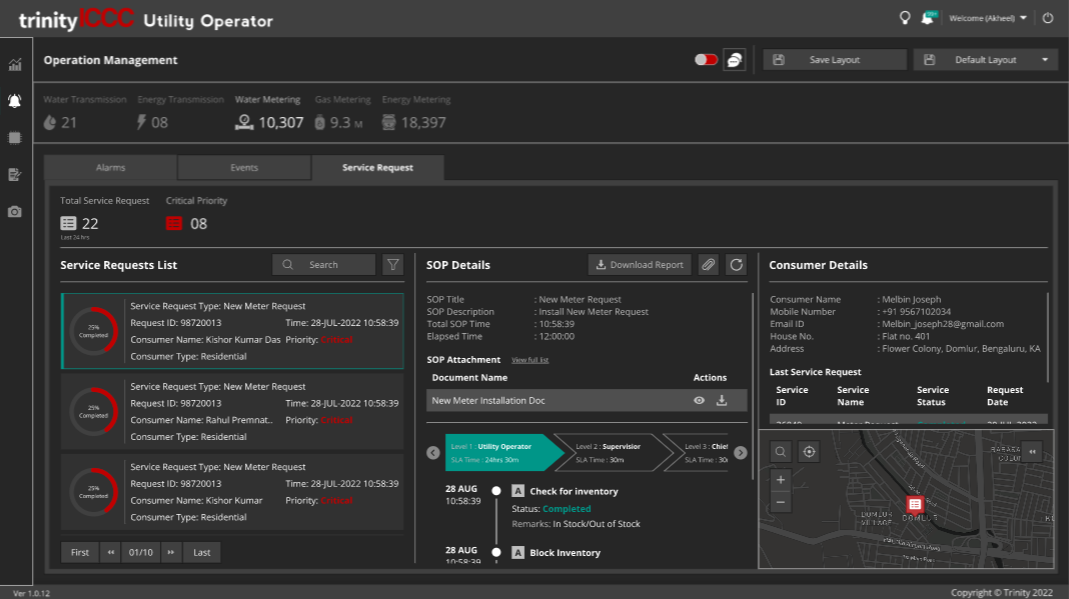Image resolution: width=1069 pixels, height=599 pixels.
Task: Click the A badge beside Check for inventory
Action: (x=518, y=491)
